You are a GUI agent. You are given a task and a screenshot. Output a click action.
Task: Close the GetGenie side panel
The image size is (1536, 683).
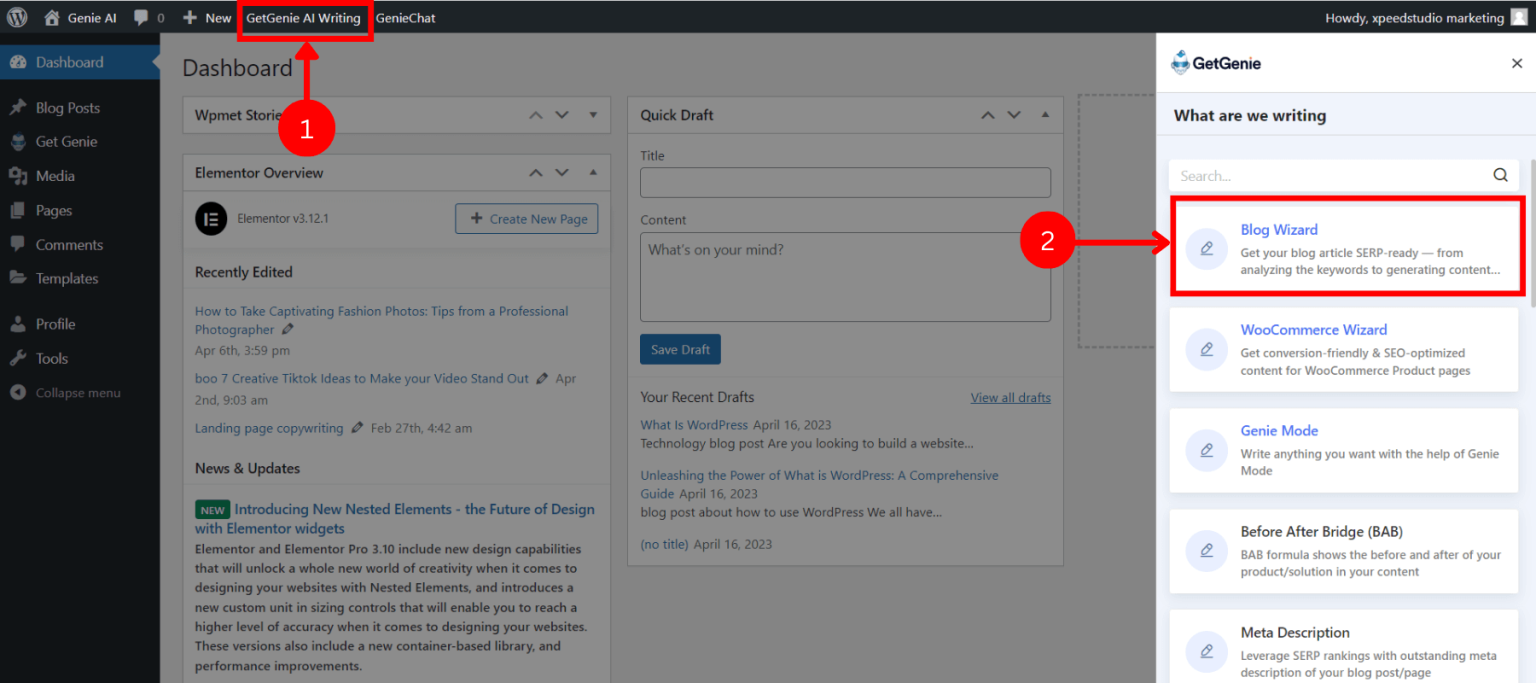pos(1517,63)
